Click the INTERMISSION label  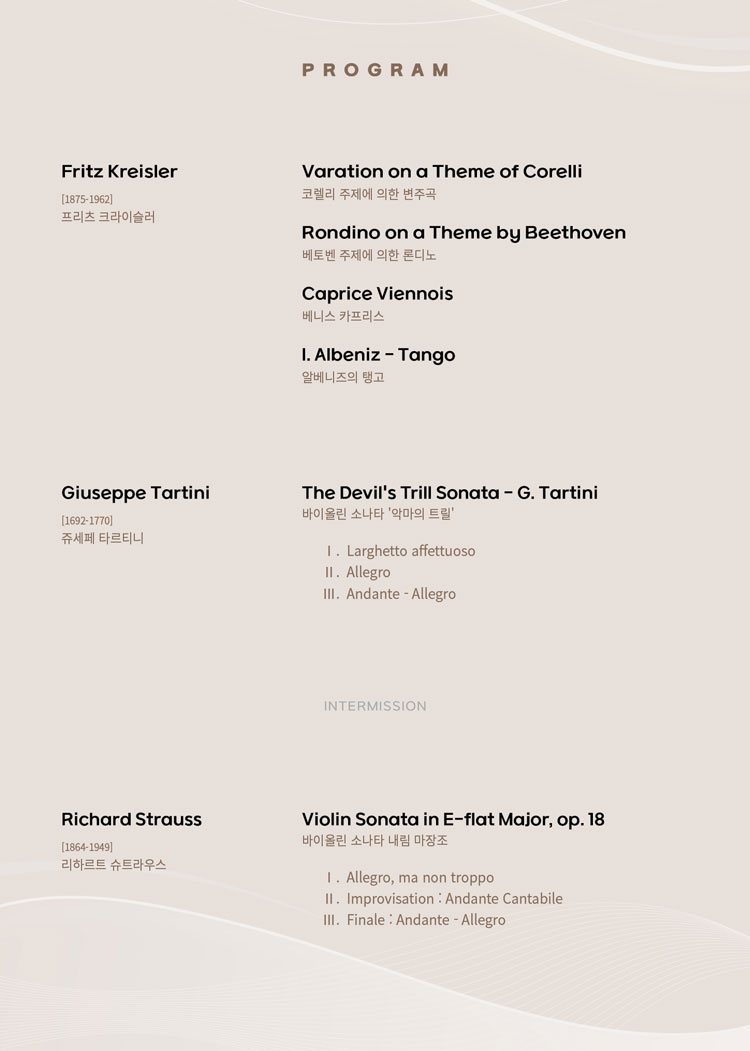[x=375, y=706]
